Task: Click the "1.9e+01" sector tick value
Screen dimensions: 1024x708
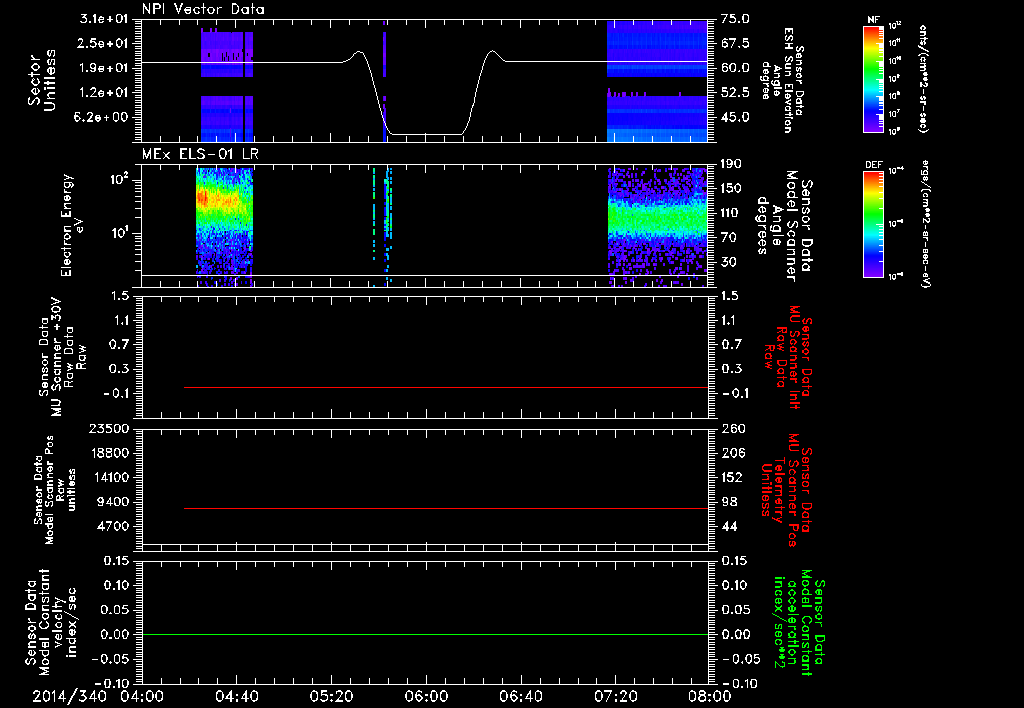Action: click(x=104, y=68)
